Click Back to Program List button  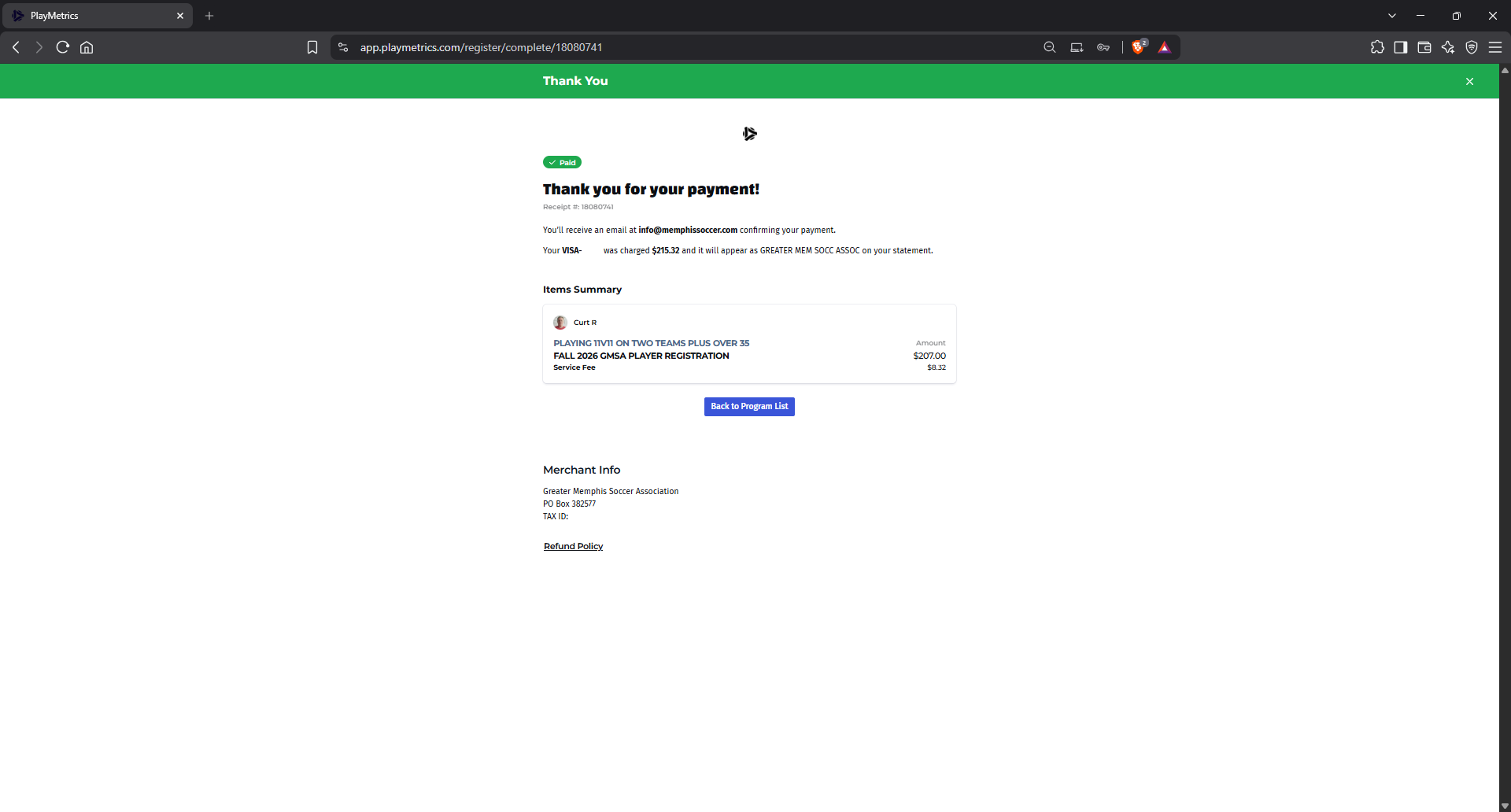click(749, 407)
